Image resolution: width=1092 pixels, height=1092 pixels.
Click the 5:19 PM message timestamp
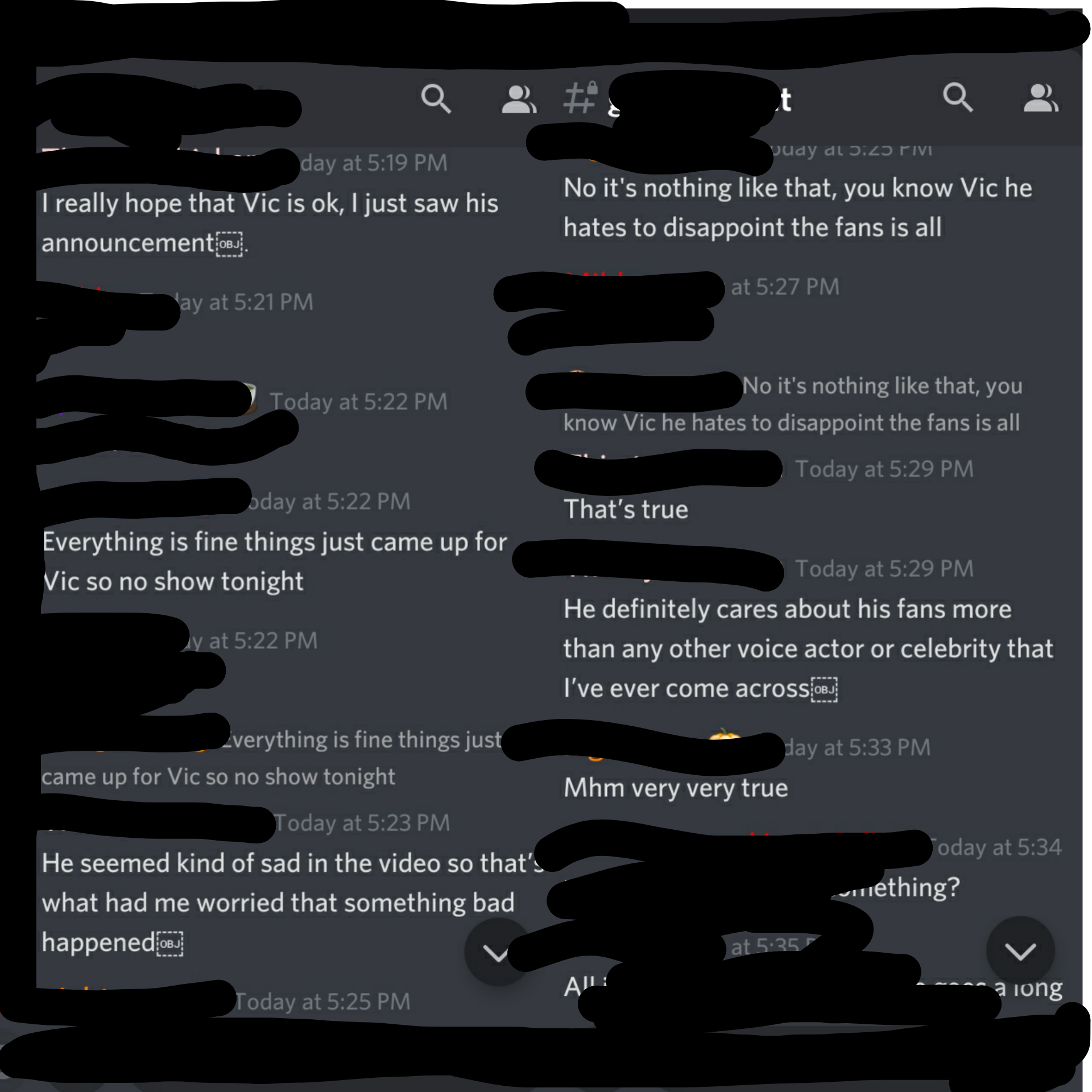(374, 163)
